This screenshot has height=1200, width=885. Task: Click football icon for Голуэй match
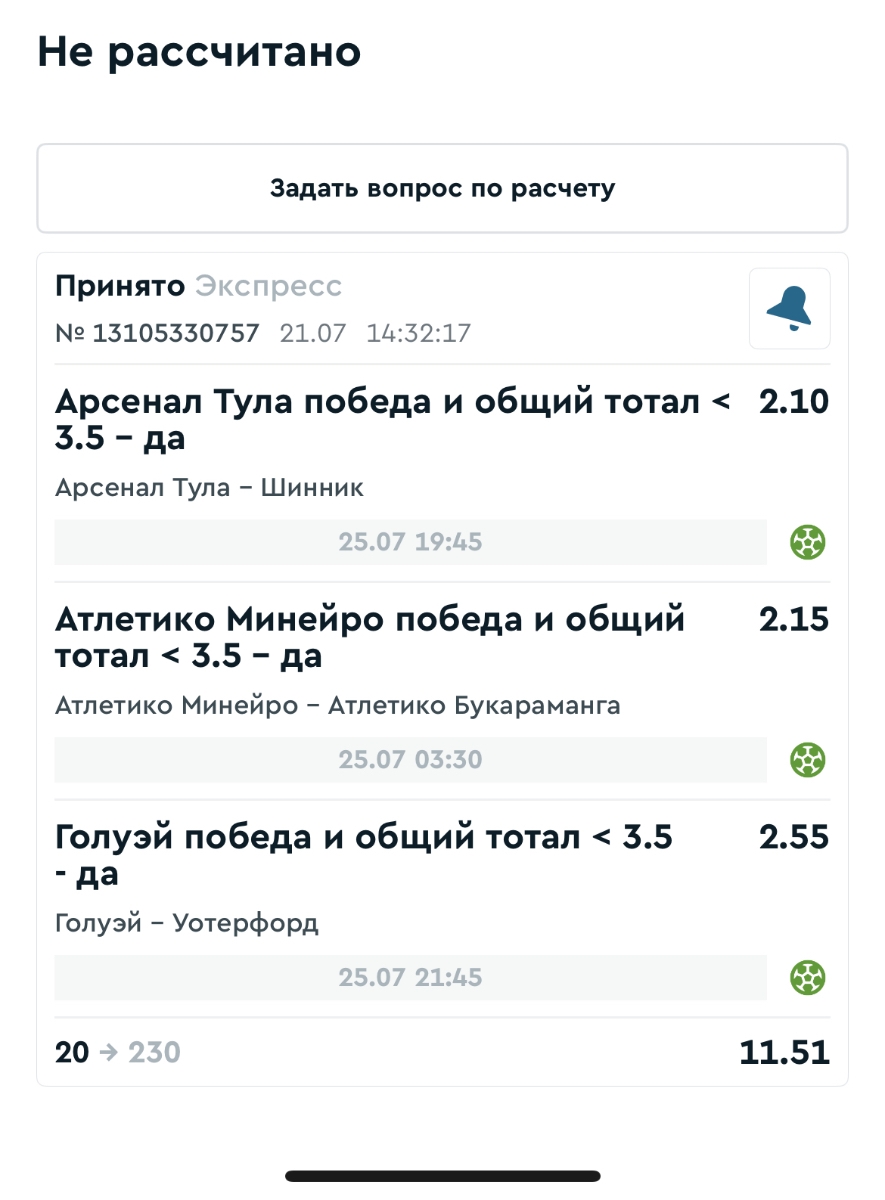808,977
